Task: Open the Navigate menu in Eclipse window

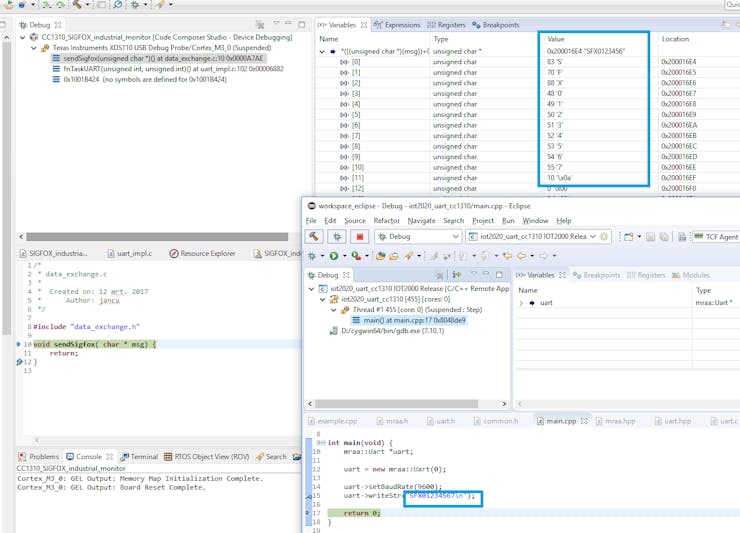Action: (421, 220)
